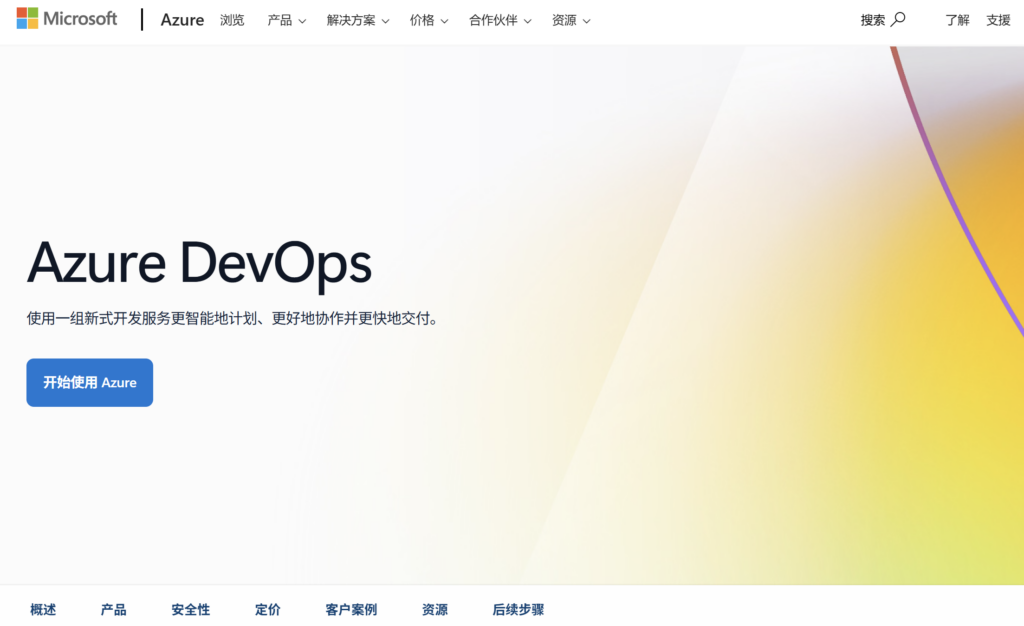Switch to the 产品 tab in bottom bar

(114, 610)
